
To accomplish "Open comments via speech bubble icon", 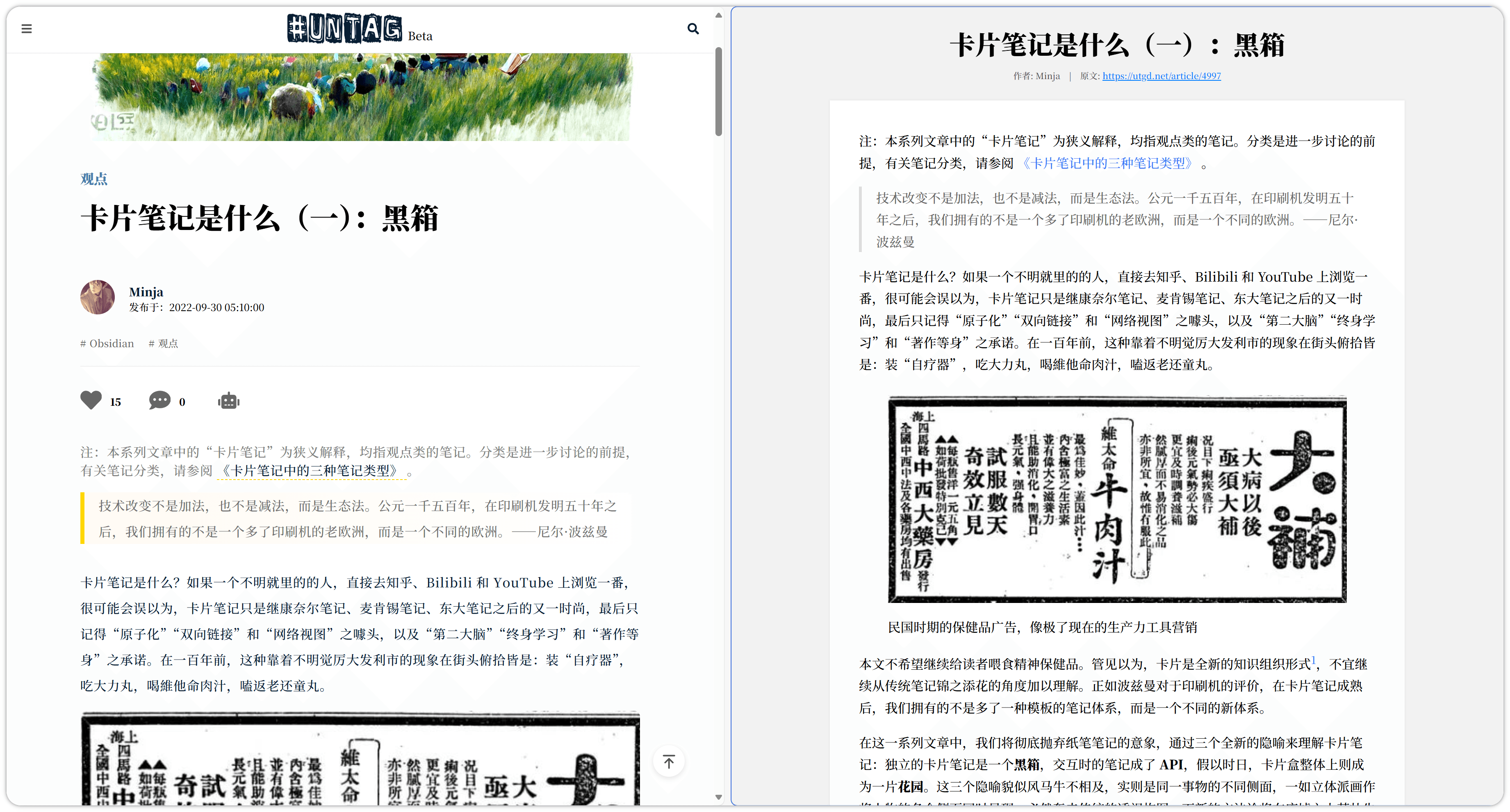I will click(159, 401).
